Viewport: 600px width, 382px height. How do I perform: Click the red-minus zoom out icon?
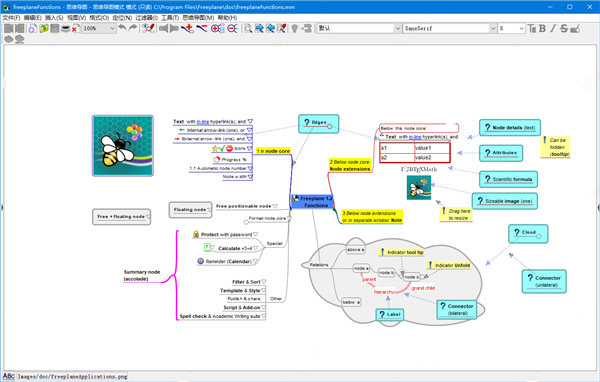pyautogui.click(x=232, y=28)
